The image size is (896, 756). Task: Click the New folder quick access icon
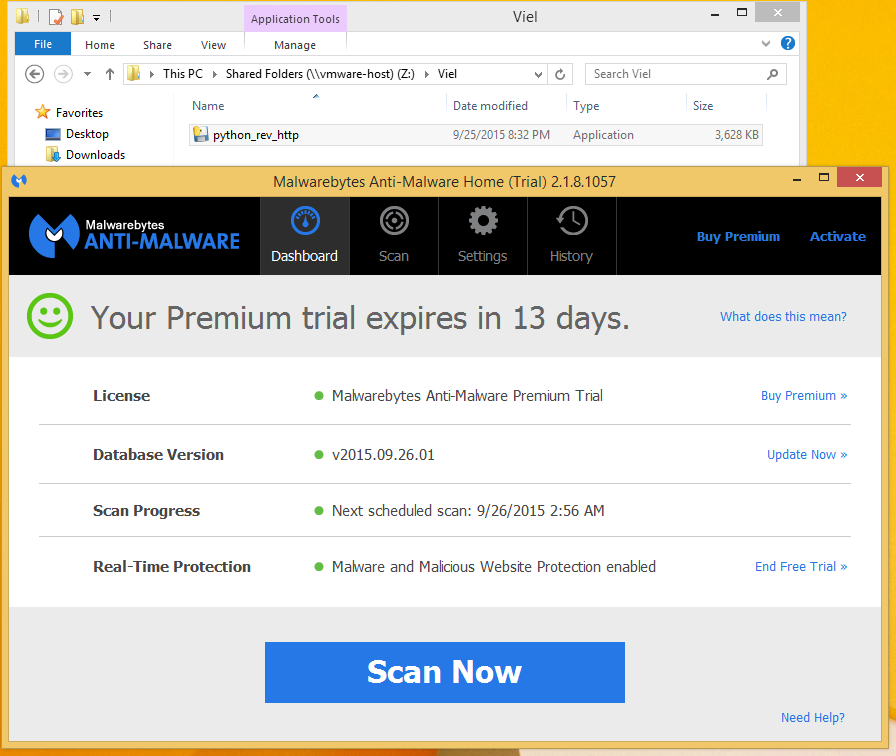77,17
